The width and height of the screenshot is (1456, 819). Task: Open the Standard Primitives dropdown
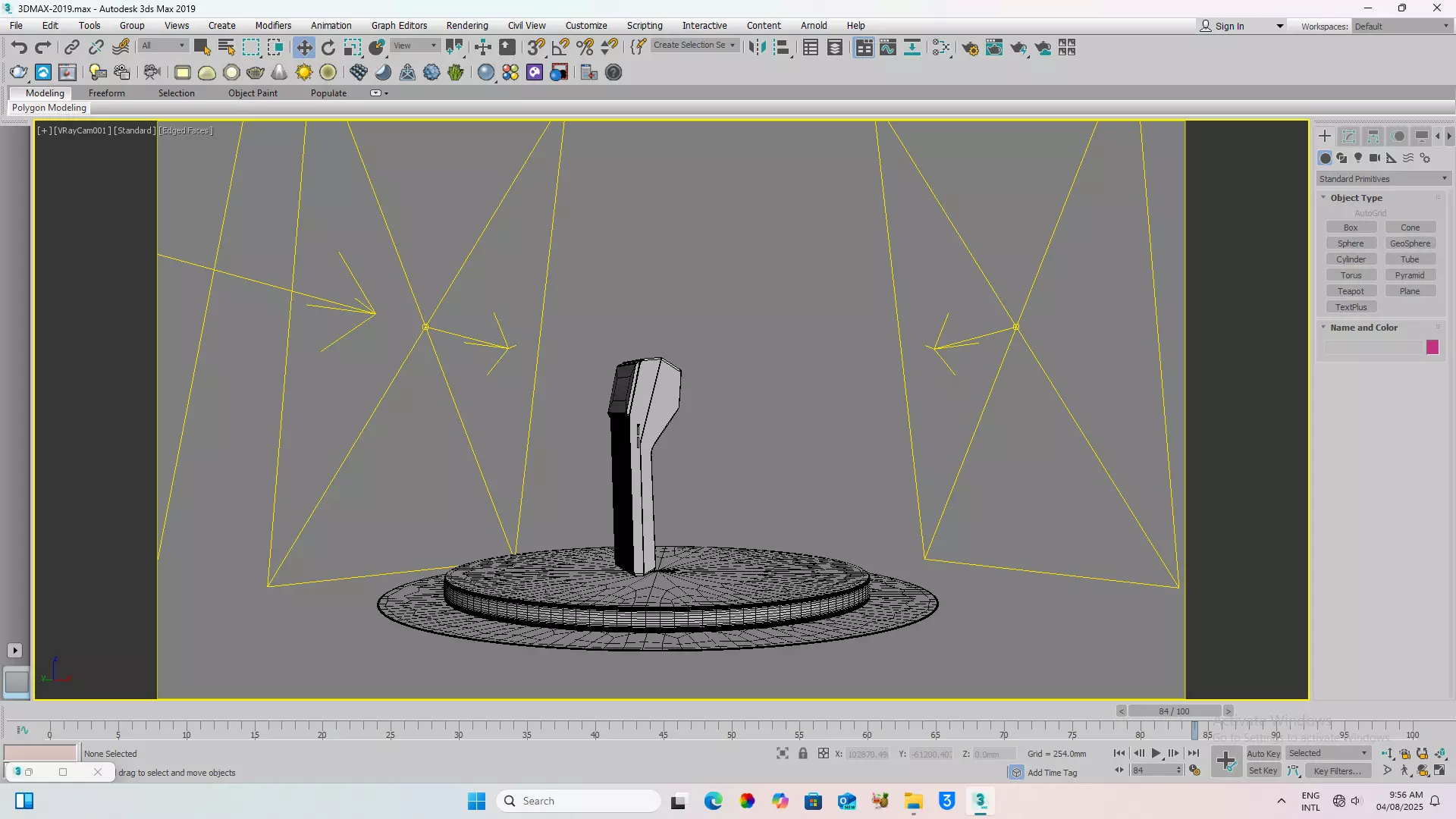coord(1382,179)
